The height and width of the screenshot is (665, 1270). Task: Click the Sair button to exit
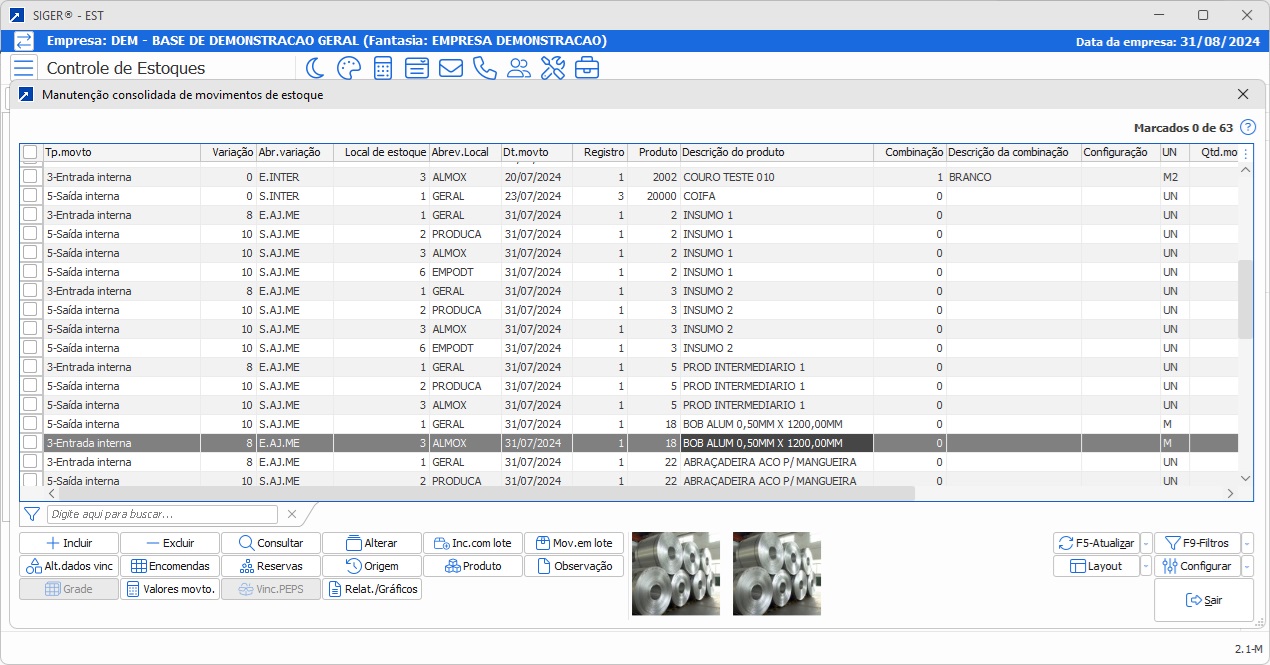[x=1203, y=600]
